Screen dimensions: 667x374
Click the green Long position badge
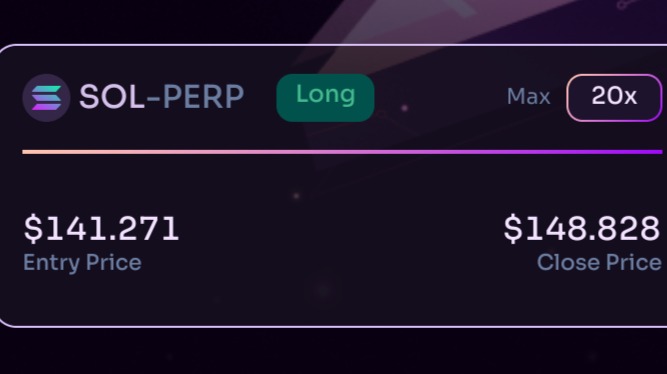click(x=325, y=98)
